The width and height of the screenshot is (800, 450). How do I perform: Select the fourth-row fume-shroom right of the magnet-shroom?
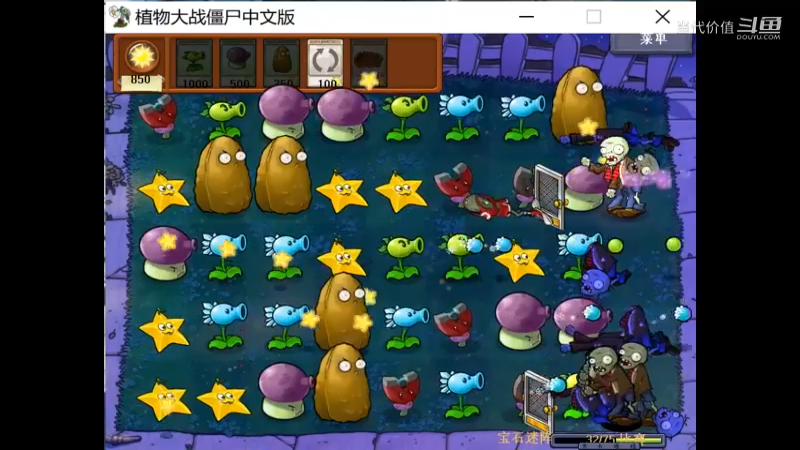522,320
